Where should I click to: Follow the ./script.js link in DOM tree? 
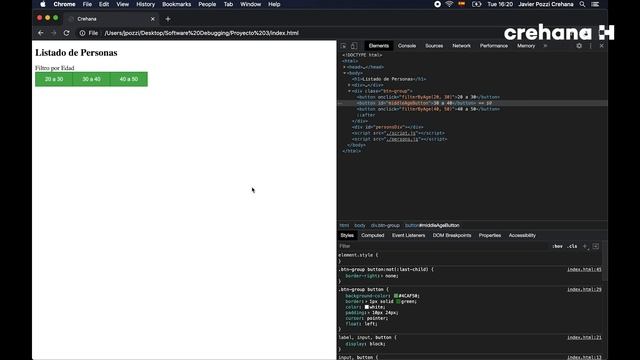pos(402,133)
